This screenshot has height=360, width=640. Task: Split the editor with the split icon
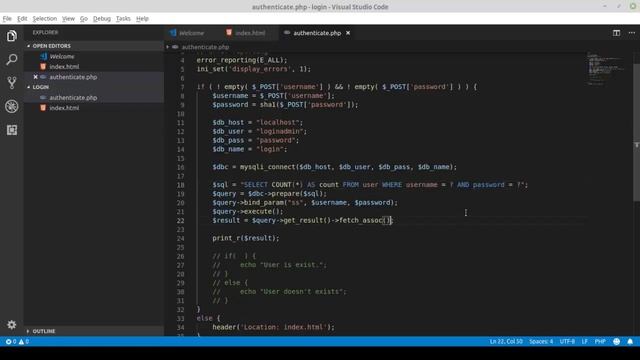click(616, 33)
